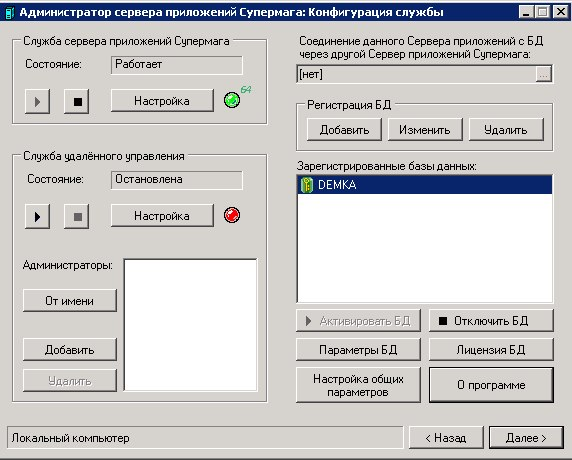The height and width of the screenshot is (460, 572).
Task: Click the Отключить БД button
Action: 491,321
